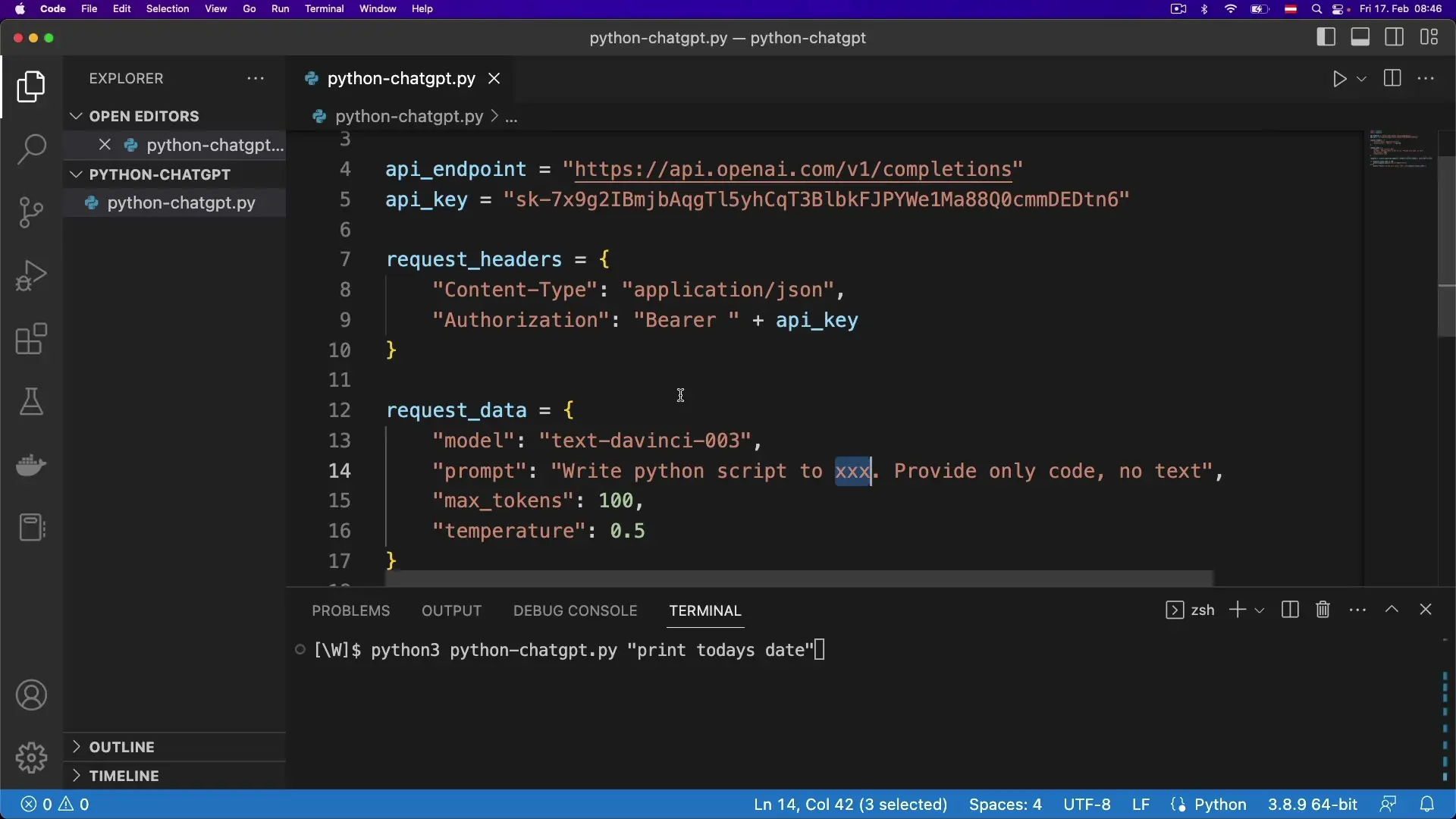Viewport: 1456px width, 819px height.
Task: Create a new terminal with plus icon
Action: pos(1238,610)
